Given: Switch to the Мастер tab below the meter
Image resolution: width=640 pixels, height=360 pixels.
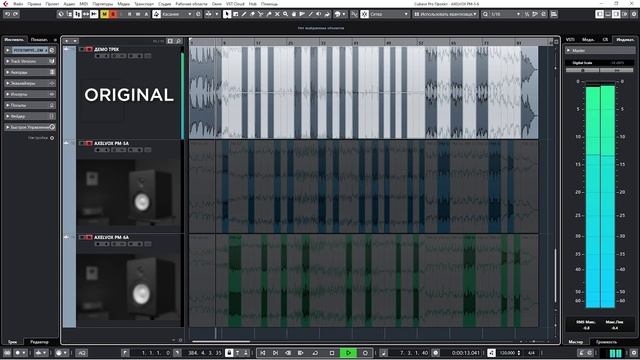Looking at the screenshot, I should 576,342.
